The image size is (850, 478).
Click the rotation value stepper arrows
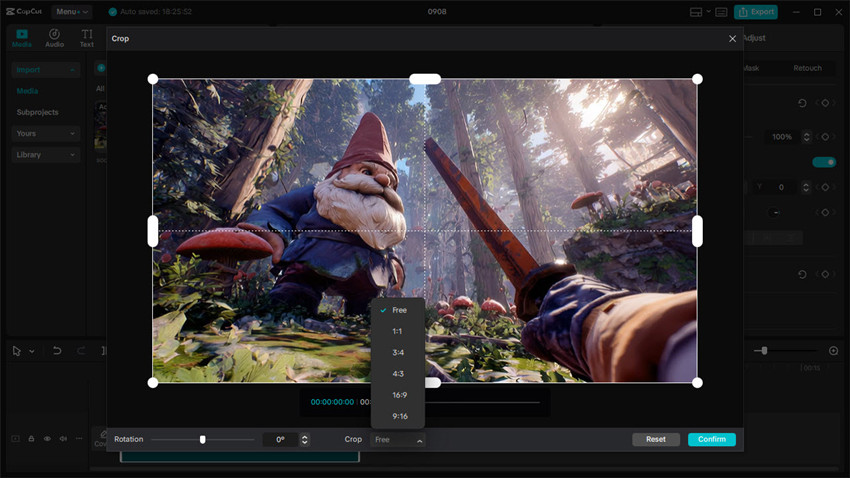305,440
